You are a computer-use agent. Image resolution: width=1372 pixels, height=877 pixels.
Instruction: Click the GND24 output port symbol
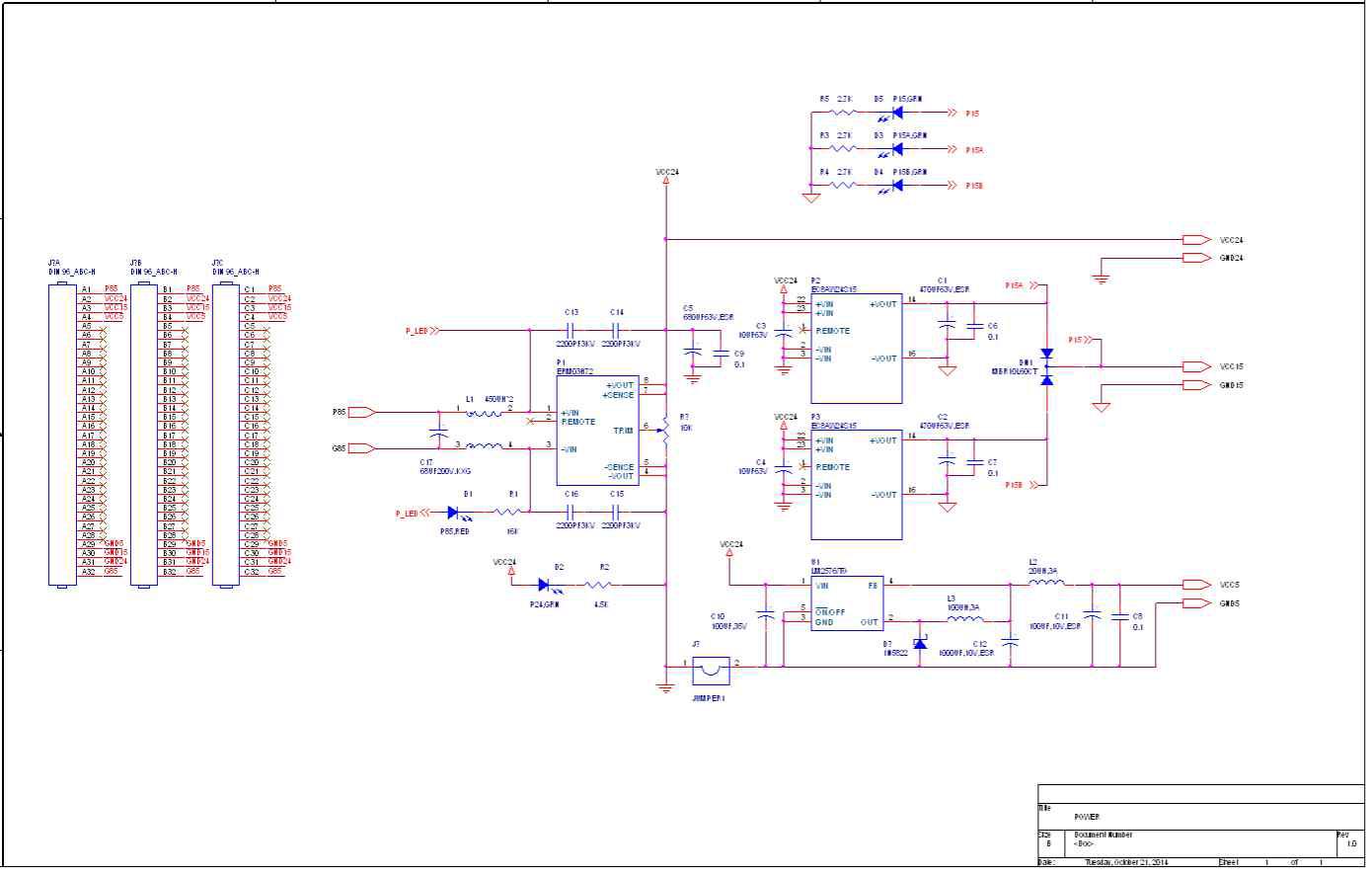click(1196, 258)
